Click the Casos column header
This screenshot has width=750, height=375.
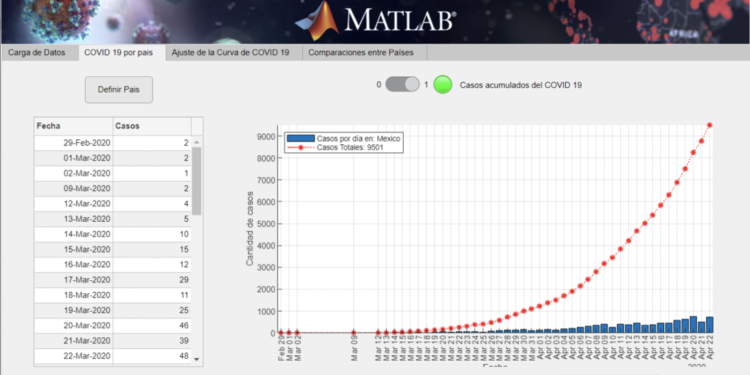pyautogui.click(x=152, y=126)
